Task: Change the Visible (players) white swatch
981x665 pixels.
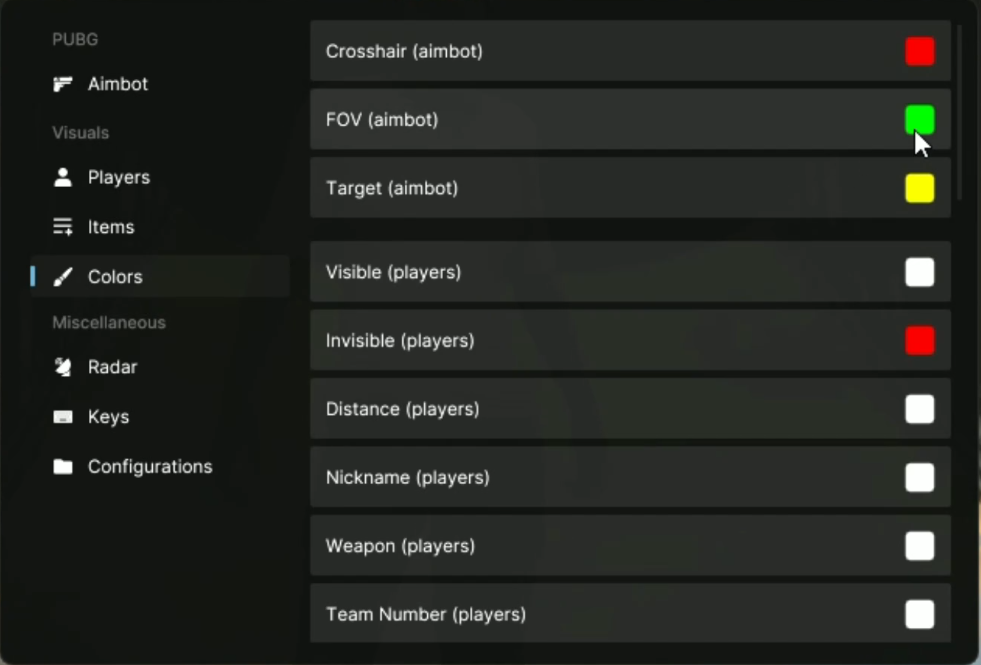Action: tap(920, 272)
